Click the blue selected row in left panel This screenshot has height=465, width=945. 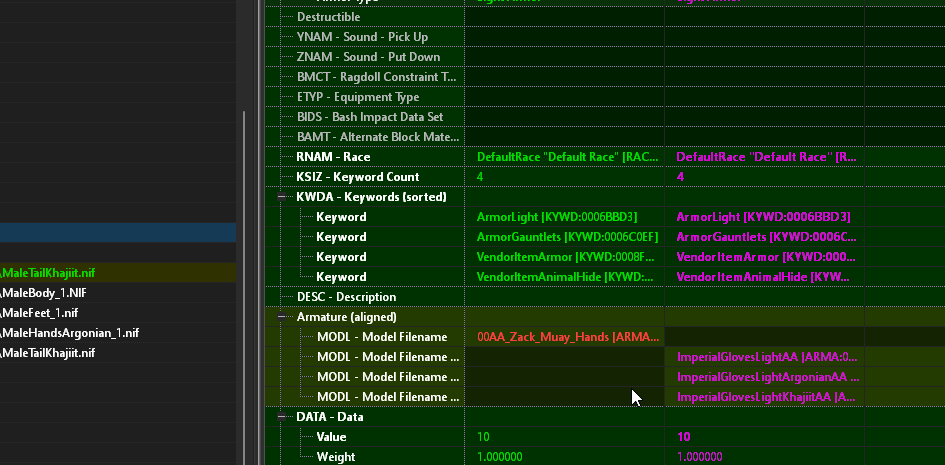pyautogui.click(x=118, y=233)
